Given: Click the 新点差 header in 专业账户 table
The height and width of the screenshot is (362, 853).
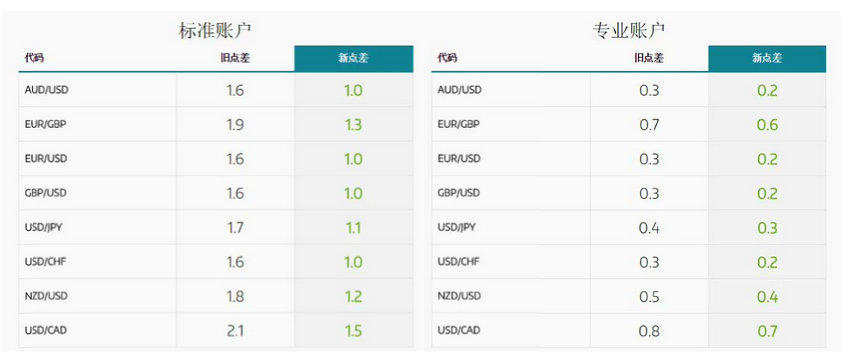Looking at the screenshot, I should [767, 58].
